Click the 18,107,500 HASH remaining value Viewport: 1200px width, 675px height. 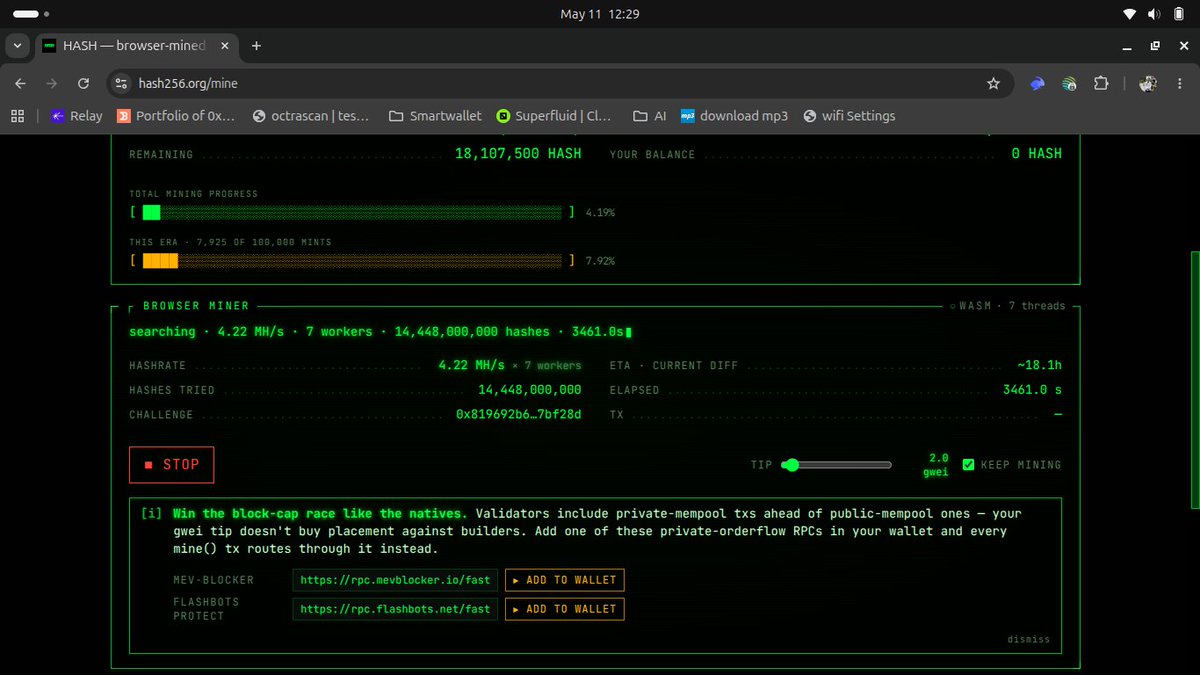518,154
